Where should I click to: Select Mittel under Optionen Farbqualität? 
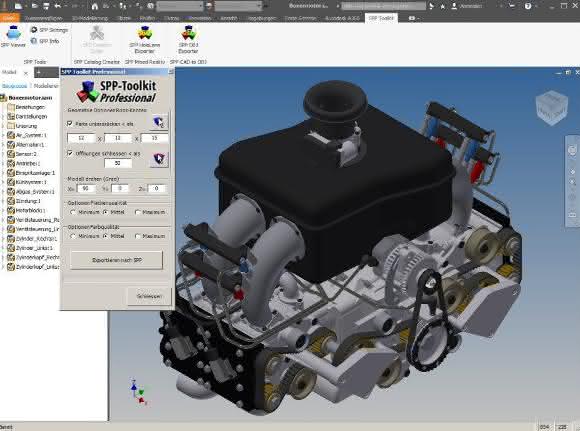[x=105, y=236]
